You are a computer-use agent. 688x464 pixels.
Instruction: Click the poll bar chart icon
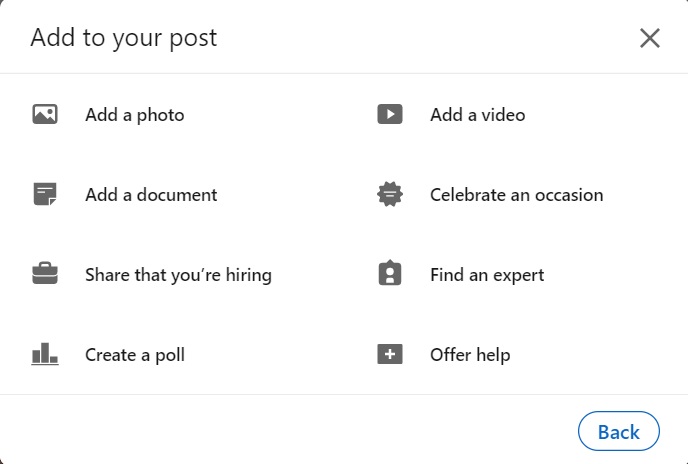click(x=45, y=354)
